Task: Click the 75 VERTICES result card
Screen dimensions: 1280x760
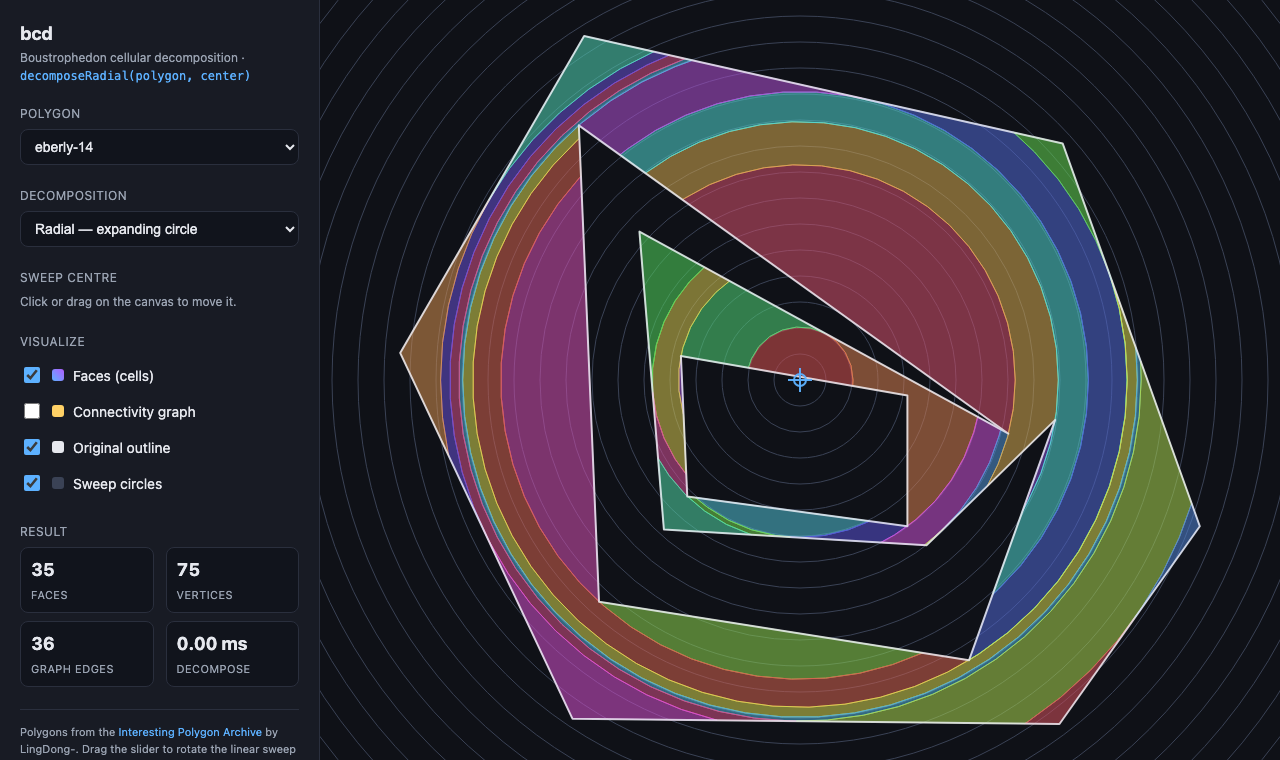Action: pos(232,580)
